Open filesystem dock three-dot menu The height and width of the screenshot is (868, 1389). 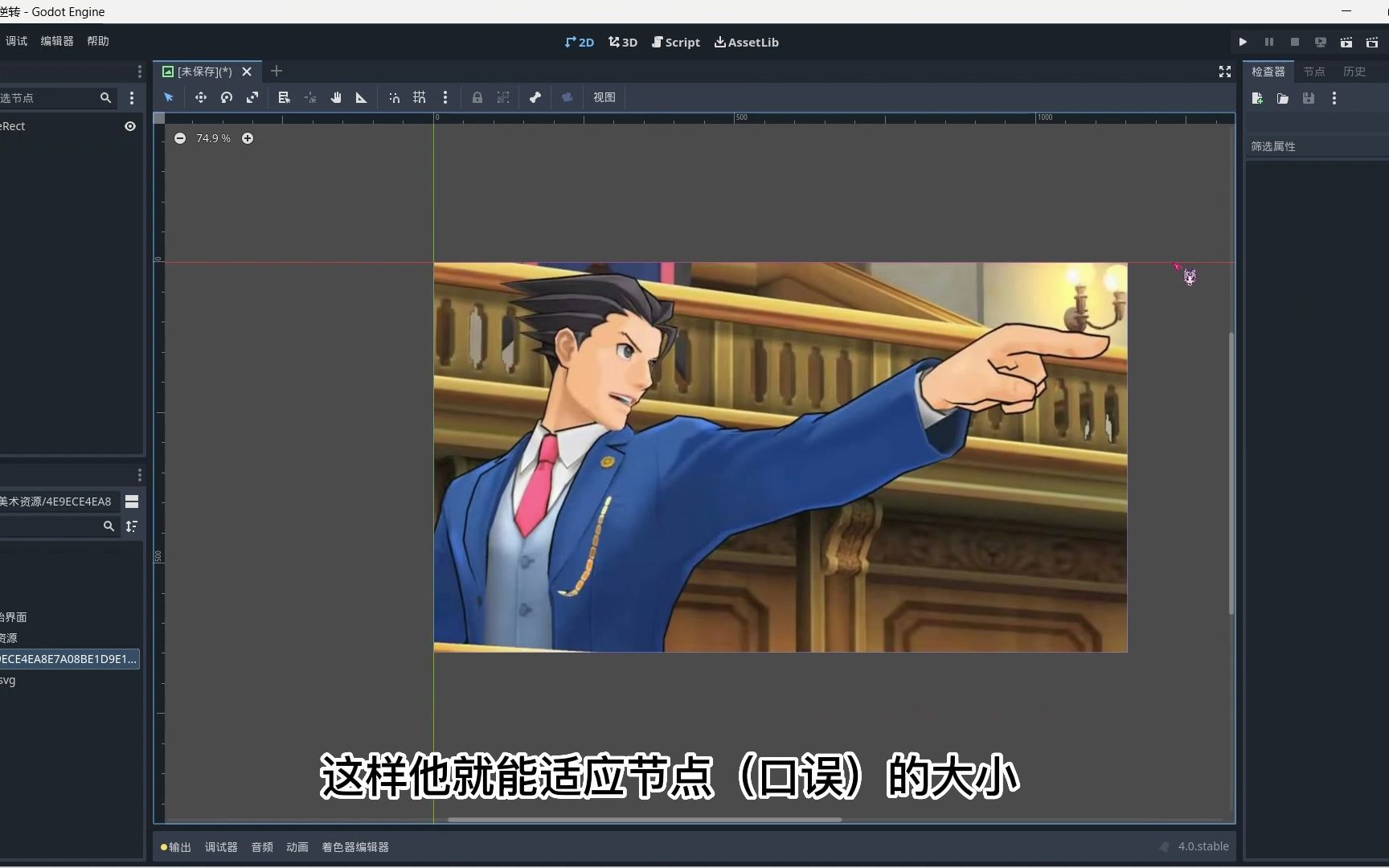tap(140, 475)
